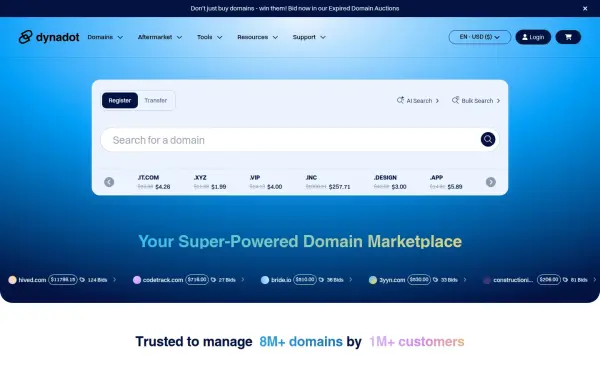600x375 pixels.
Task: Click the 3yyn.com price badge
Action: pos(419,280)
